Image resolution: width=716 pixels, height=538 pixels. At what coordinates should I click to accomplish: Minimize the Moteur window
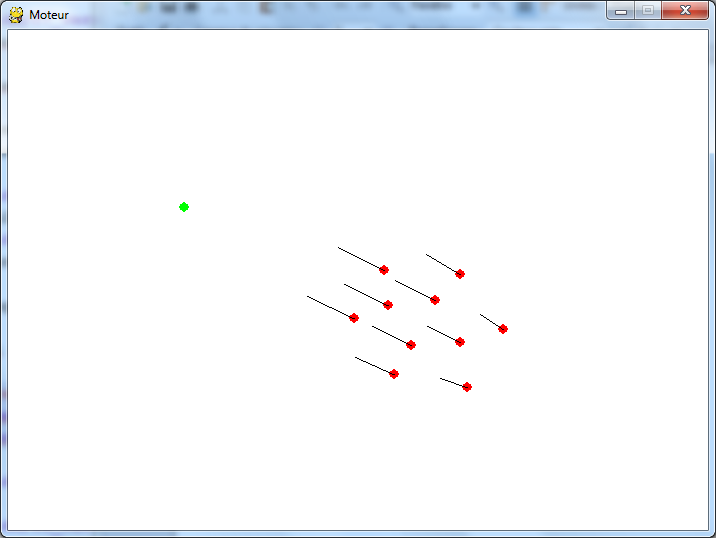[x=621, y=11]
